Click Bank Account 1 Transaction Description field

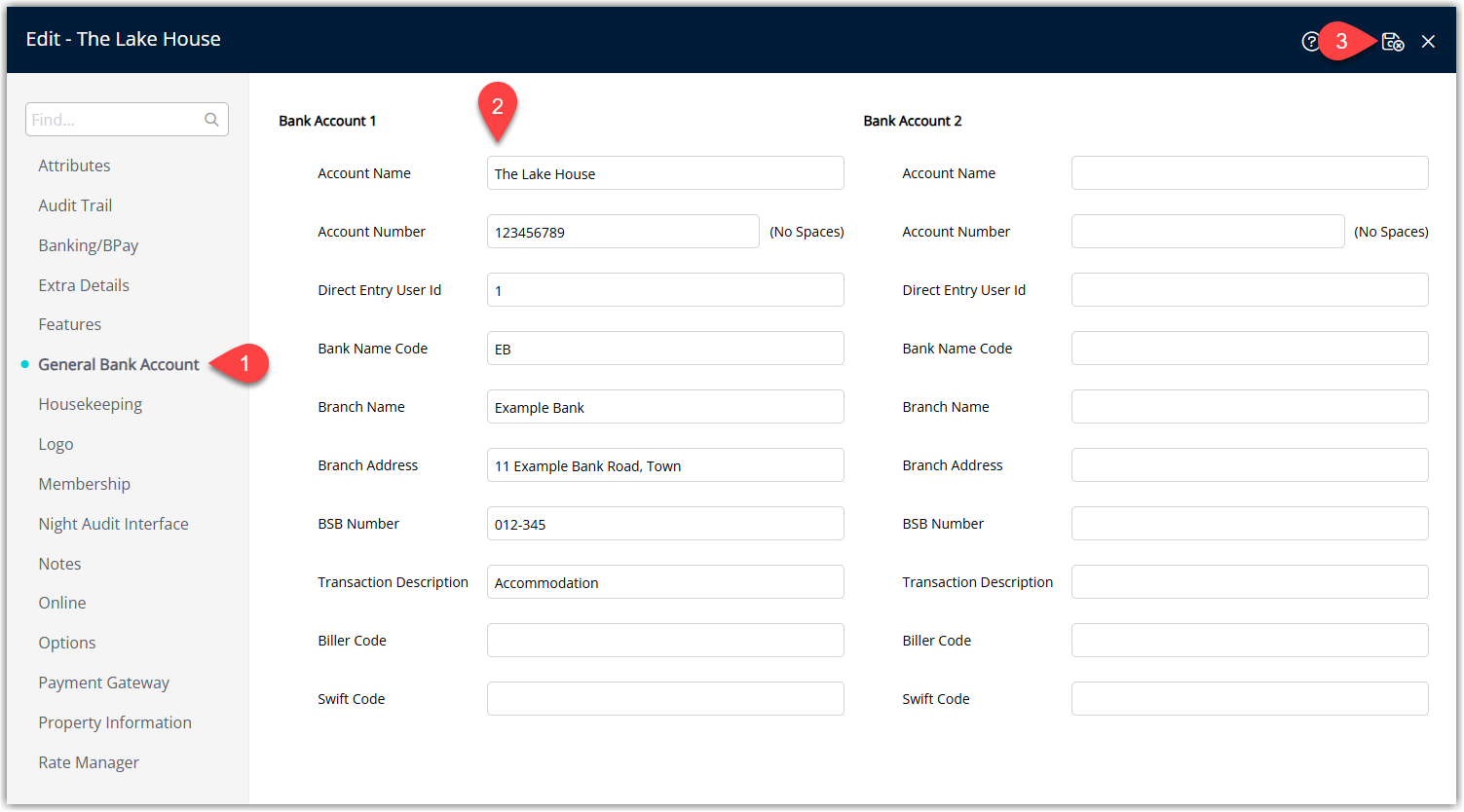[x=665, y=582]
